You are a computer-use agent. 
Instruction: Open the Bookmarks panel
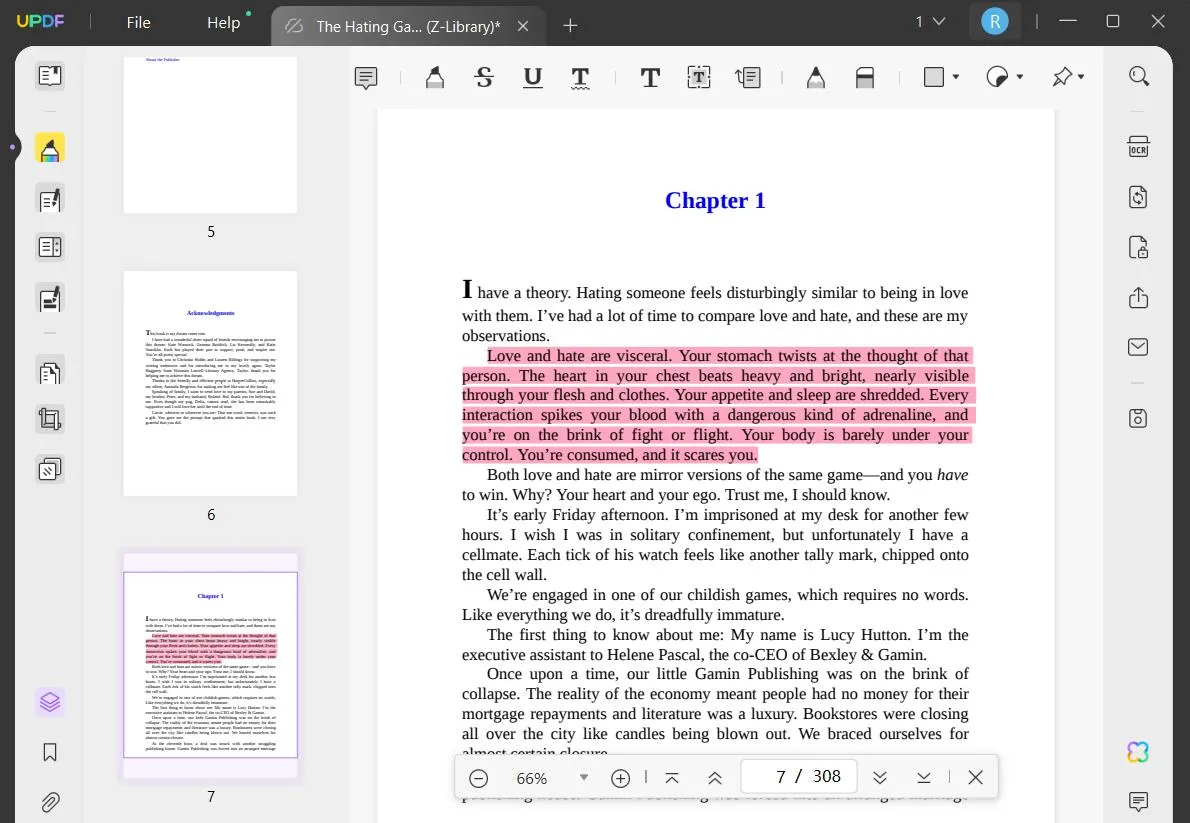point(50,752)
